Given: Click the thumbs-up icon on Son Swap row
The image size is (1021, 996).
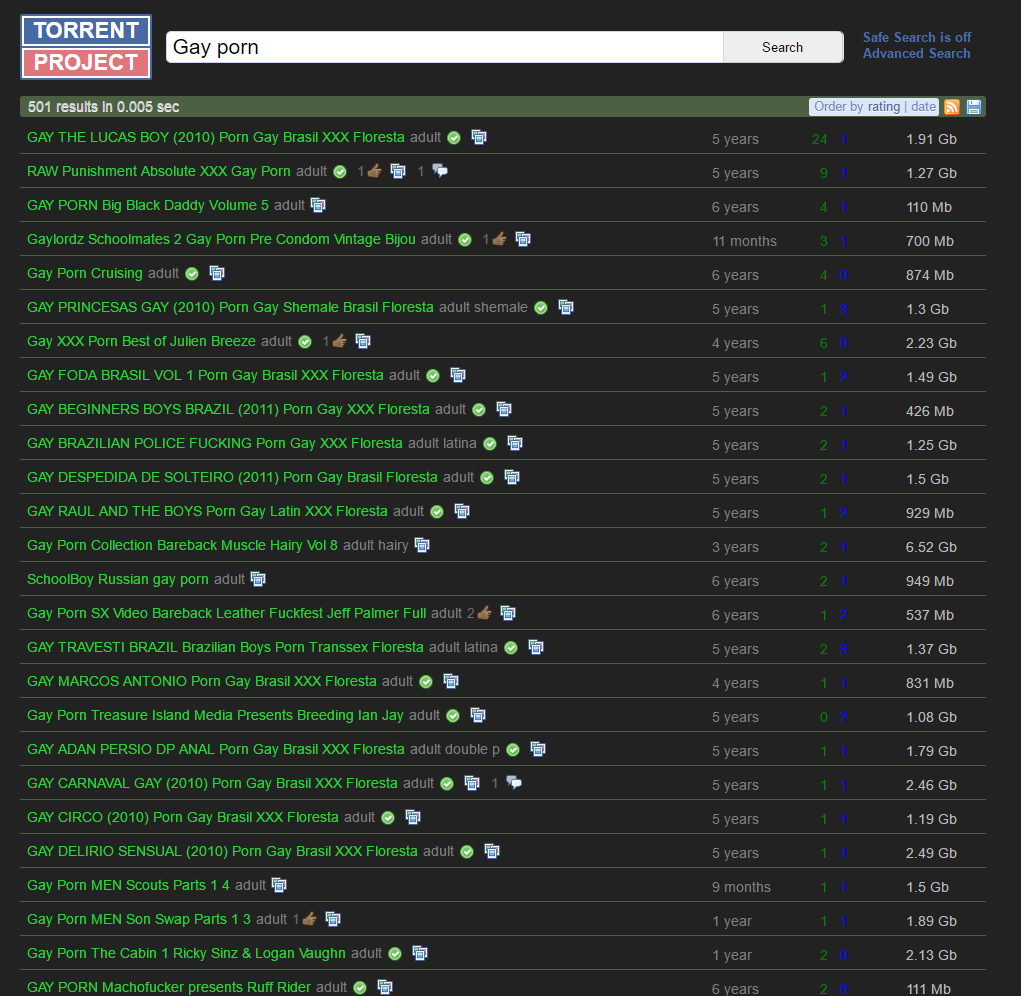Looking at the screenshot, I should pos(309,919).
